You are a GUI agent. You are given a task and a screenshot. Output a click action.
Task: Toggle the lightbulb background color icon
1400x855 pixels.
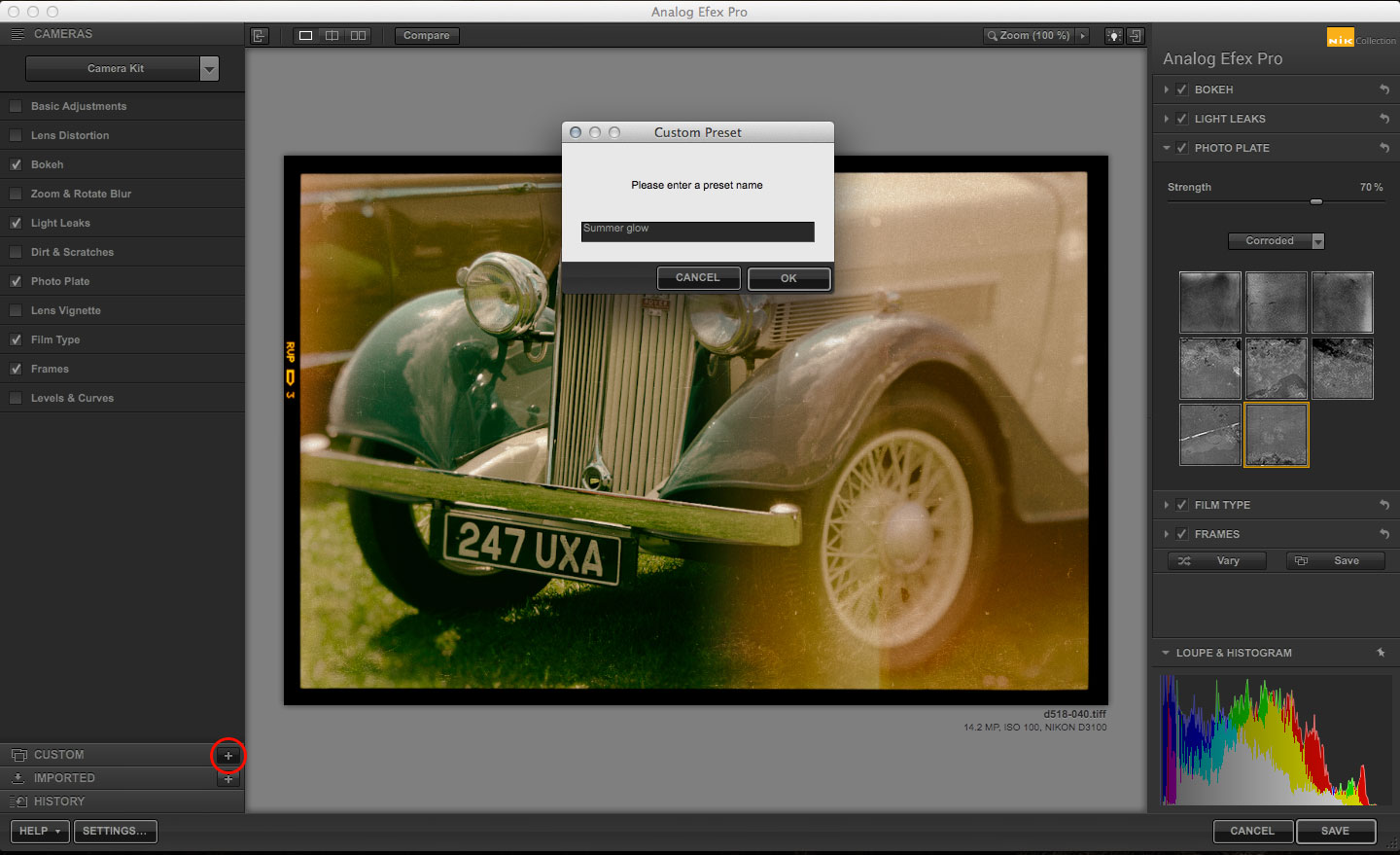[1114, 36]
